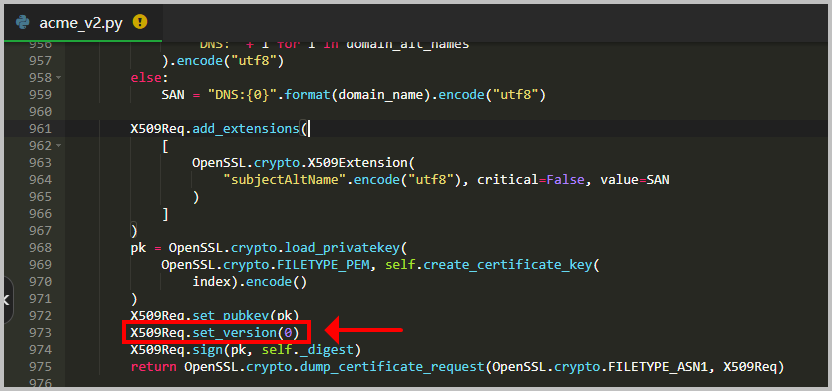Click line number 959 in the gutter
832x391 pixels.
point(40,95)
